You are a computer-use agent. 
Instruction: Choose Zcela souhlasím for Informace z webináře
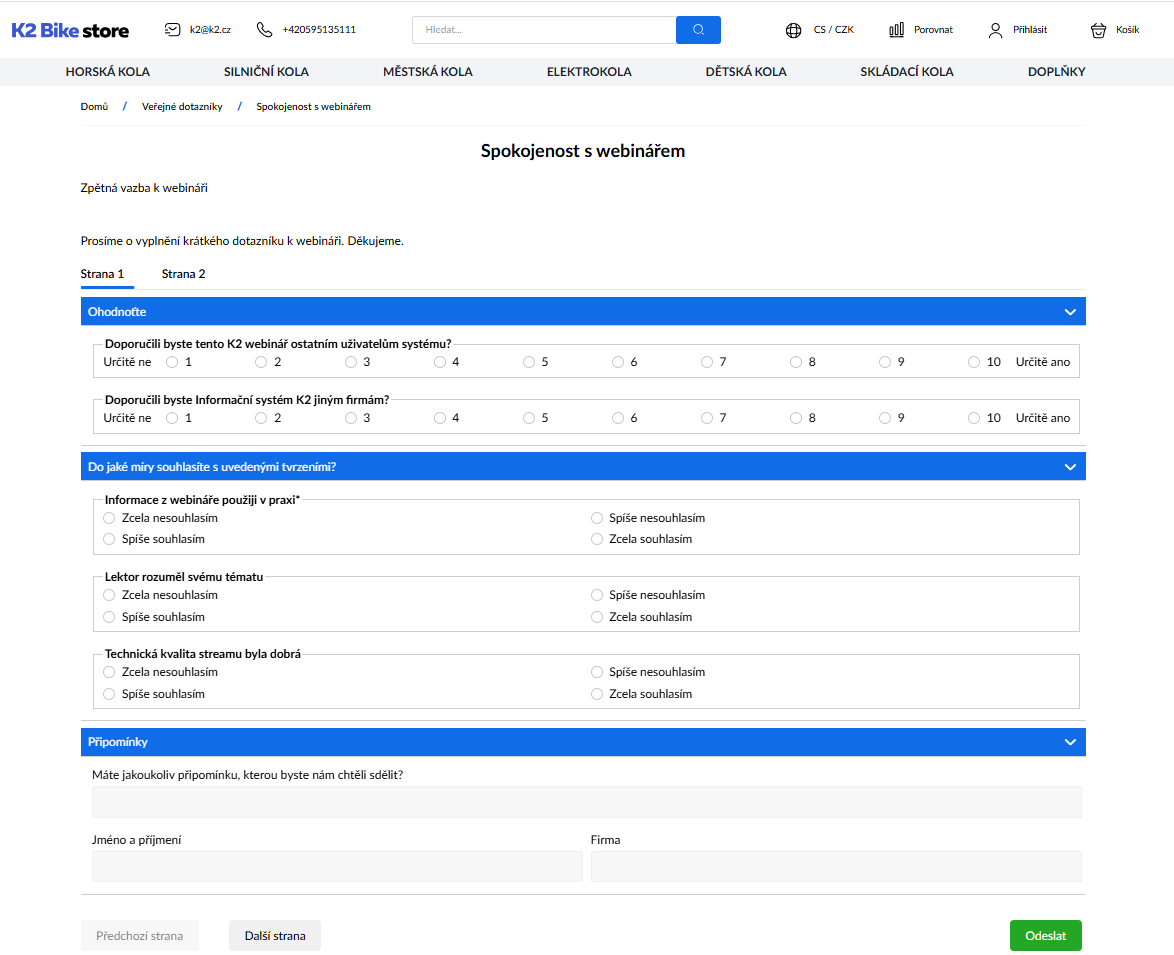[x=597, y=539]
